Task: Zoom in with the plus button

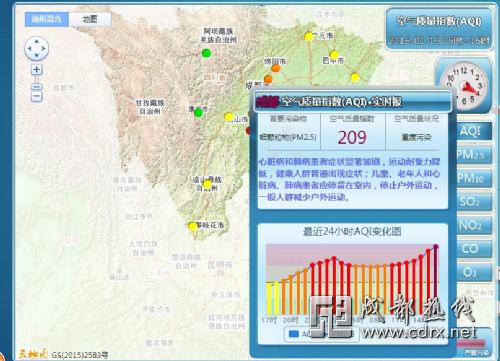Action: [37, 70]
